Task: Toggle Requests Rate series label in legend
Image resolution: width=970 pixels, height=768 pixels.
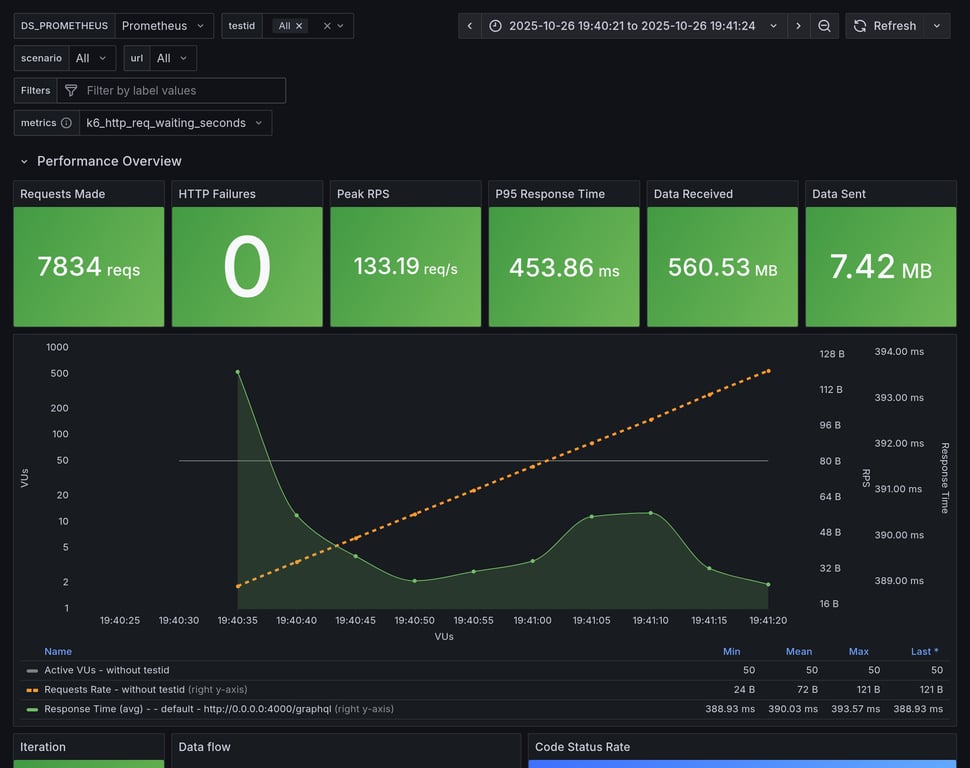Action: point(114,689)
